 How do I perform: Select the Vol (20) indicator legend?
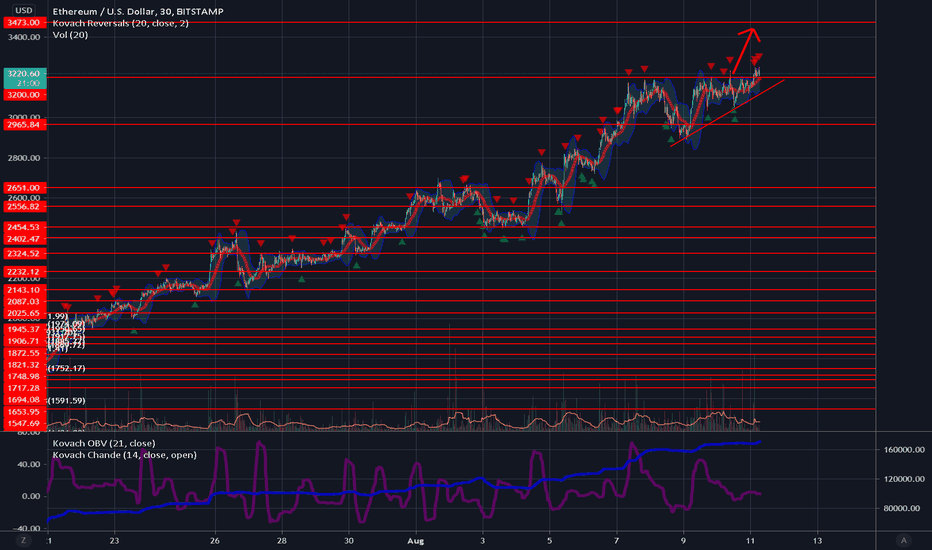point(70,35)
